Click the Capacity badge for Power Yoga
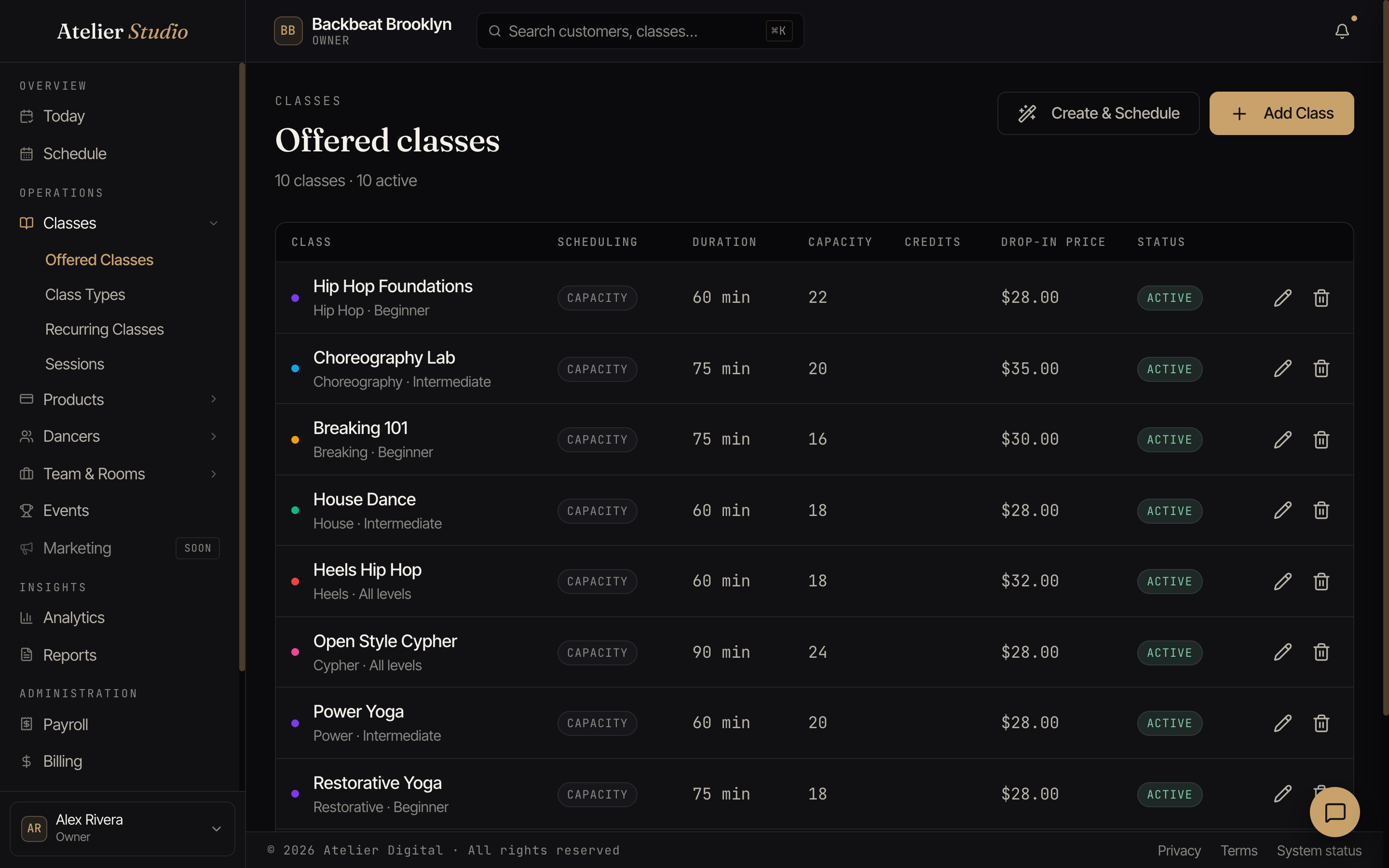Image resolution: width=1389 pixels, height=868 pixels. coord(597,723)
